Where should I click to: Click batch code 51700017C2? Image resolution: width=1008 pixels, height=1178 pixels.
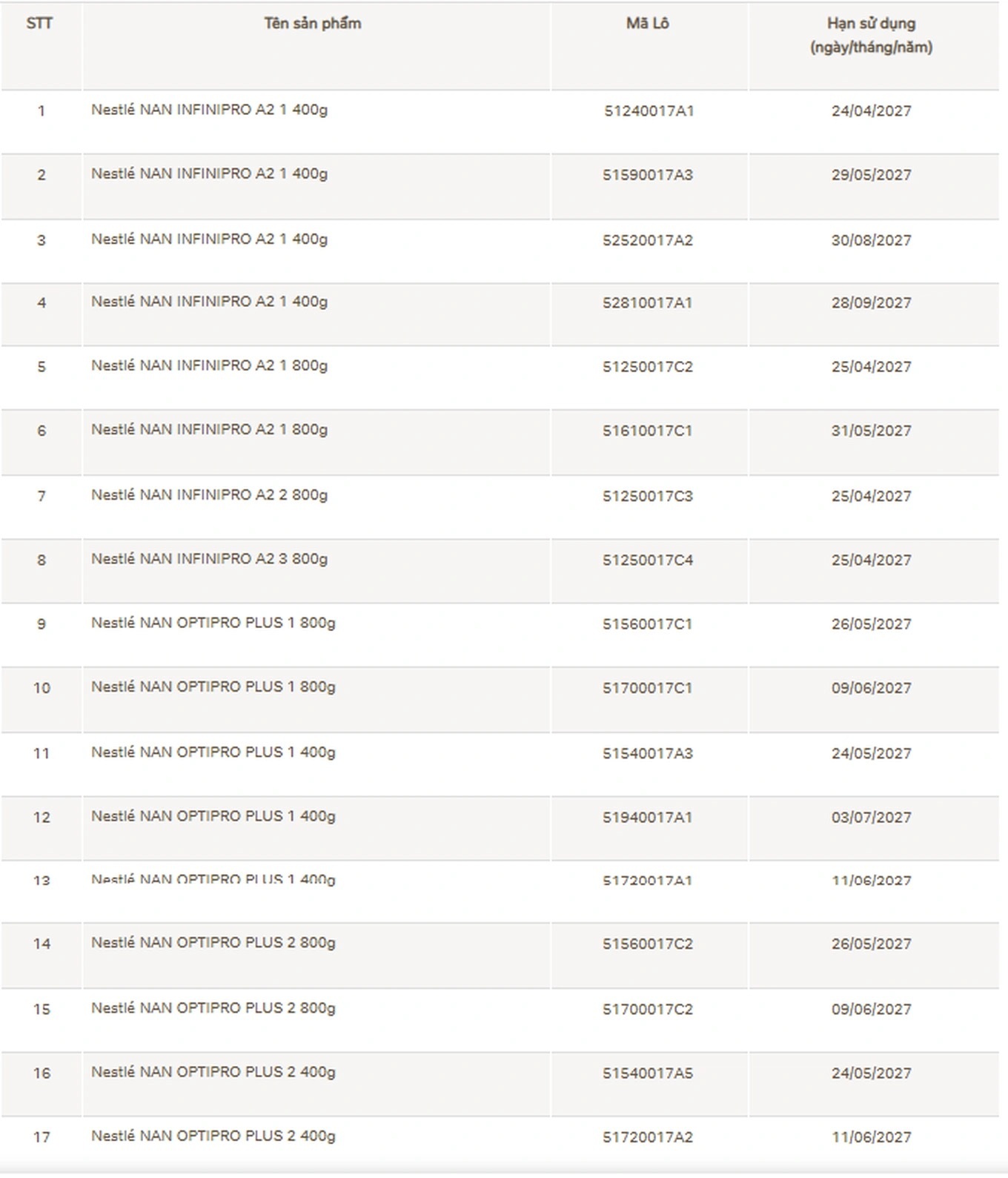click(648, 1009)
